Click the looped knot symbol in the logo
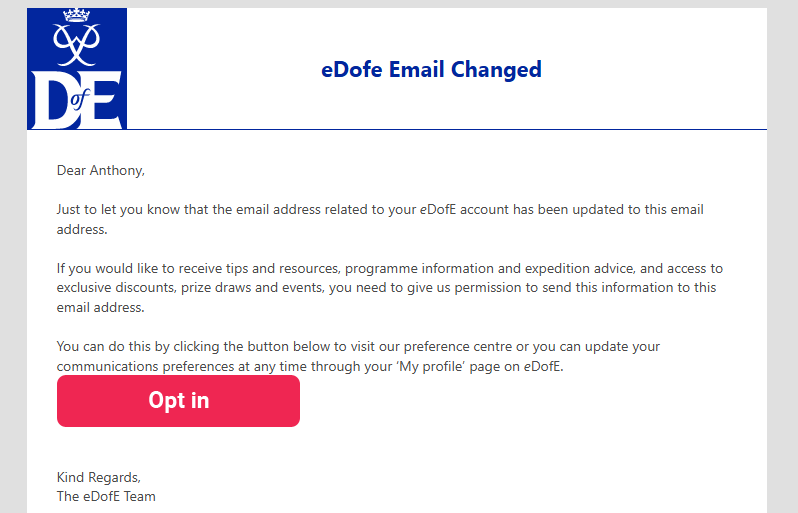The width and height of the screenshot is (798, 513). [x=77, y=45]
